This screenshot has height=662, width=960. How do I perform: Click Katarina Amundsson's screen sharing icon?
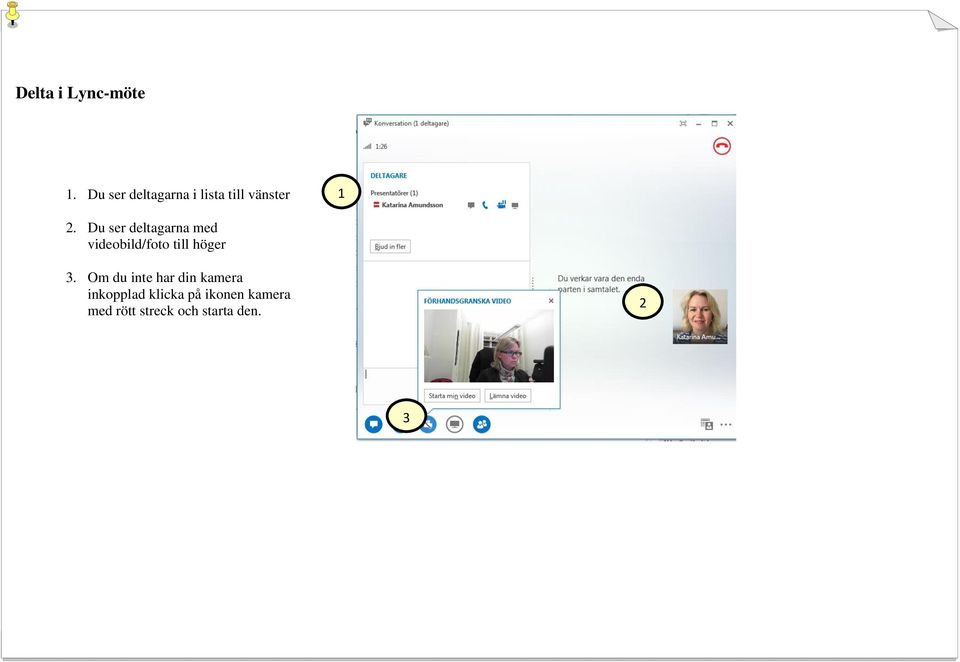[x=515, y=205]
